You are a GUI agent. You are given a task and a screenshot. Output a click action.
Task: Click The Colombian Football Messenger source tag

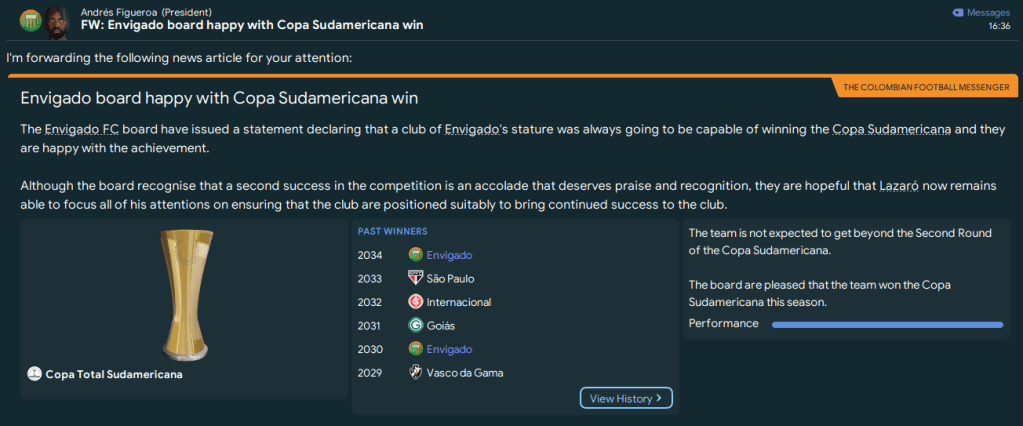point(926,88)
